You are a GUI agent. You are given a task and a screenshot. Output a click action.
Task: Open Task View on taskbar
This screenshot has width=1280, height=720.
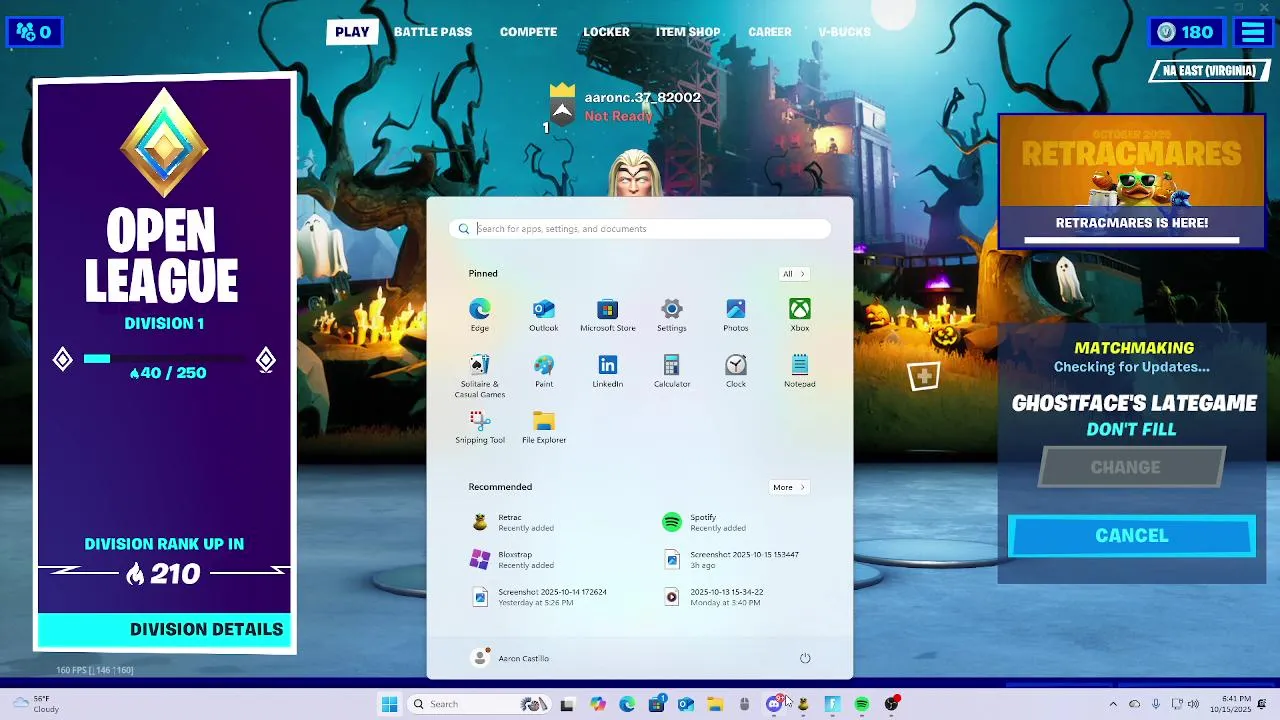pos(567,704)
